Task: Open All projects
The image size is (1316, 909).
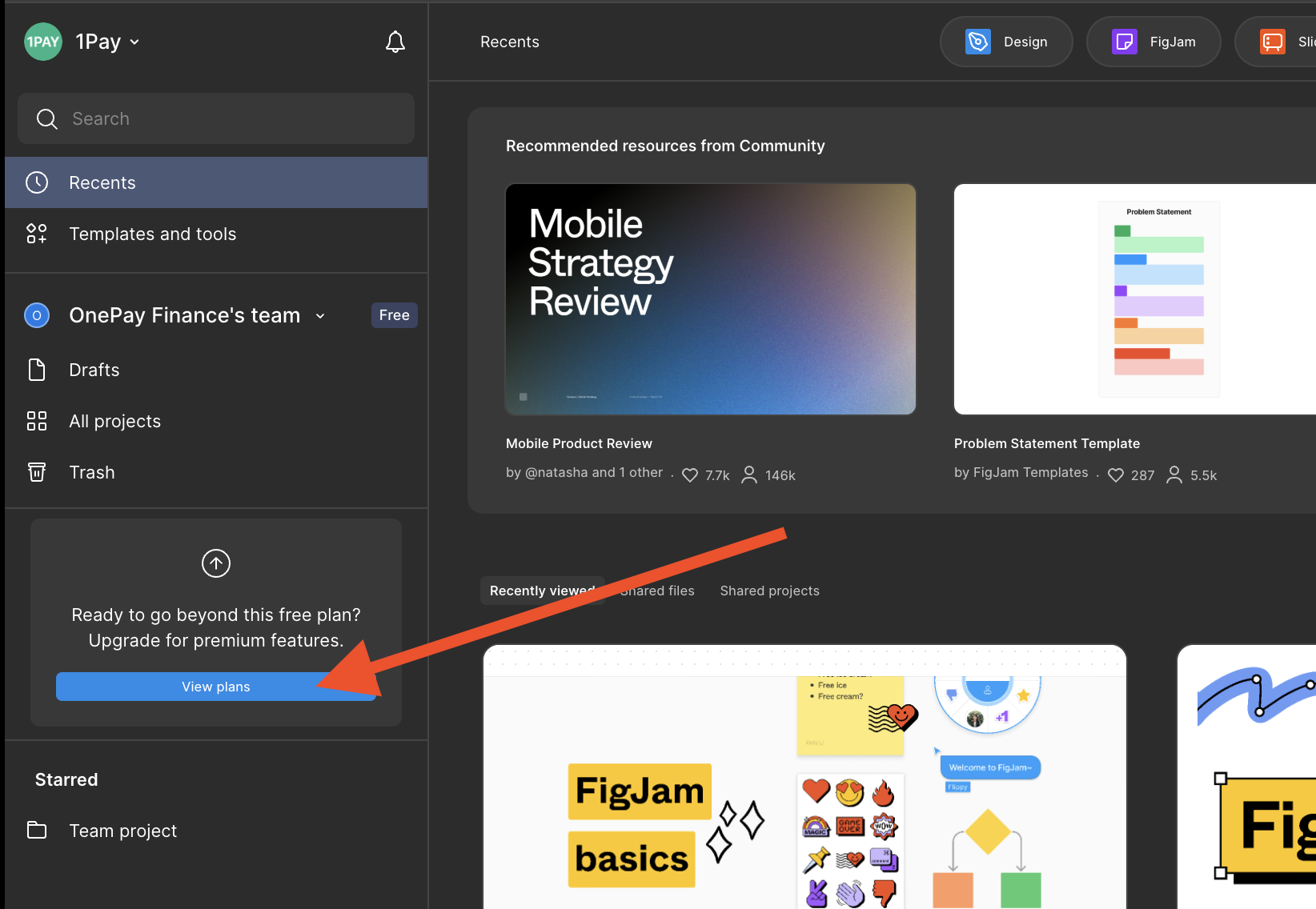Action: point(216,421)
